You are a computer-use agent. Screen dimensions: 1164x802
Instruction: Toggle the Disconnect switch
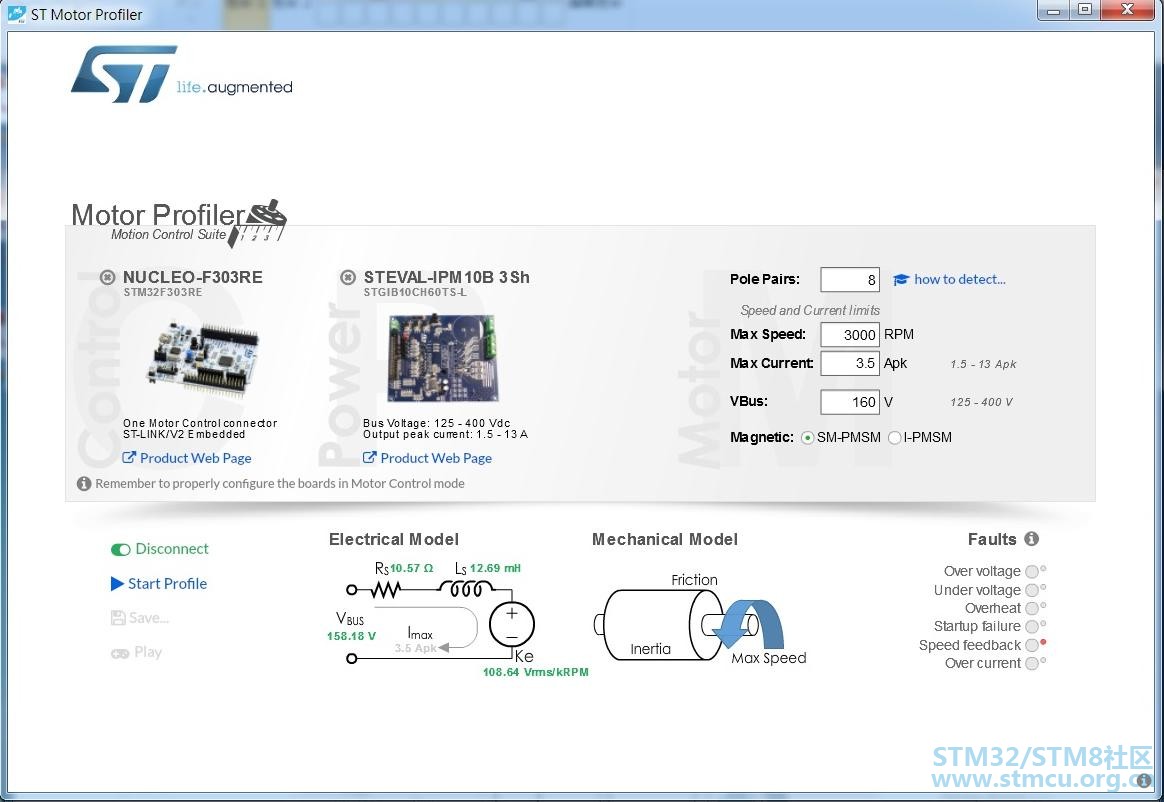pyautogui.click(x=120, y=550)
